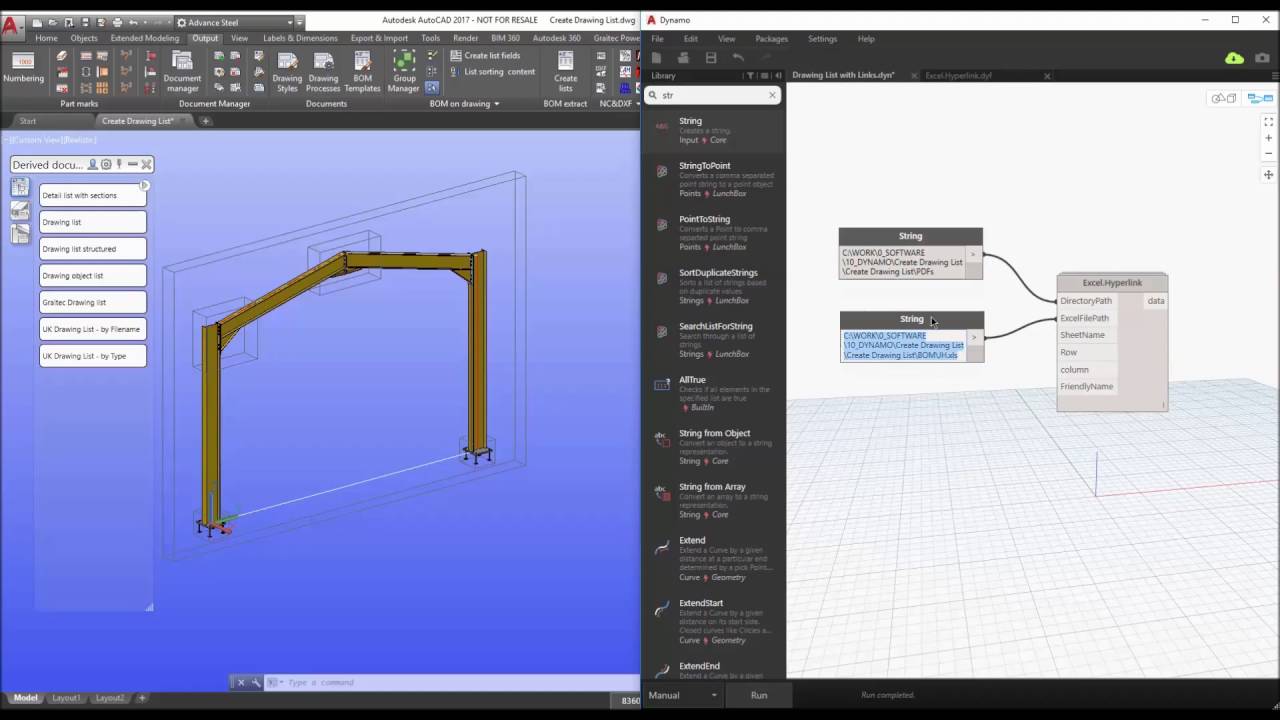Click the Run button in Dynamo
The image size is (1280, 720).
point(759,695)
